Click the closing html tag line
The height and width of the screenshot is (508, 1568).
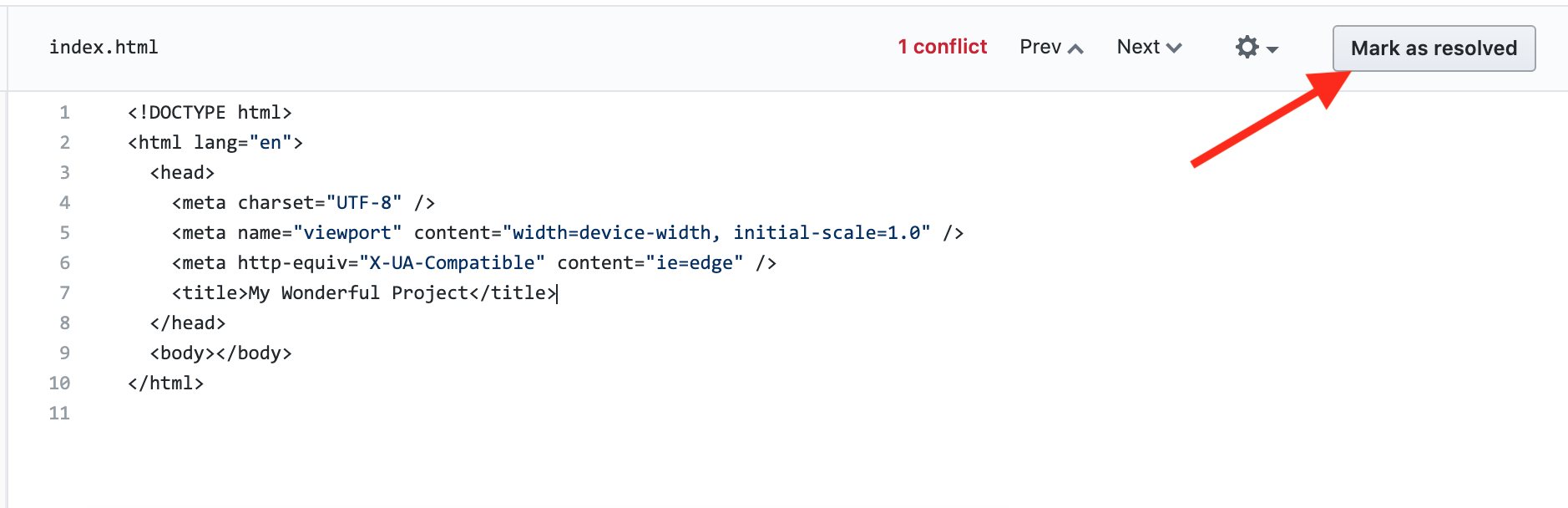(165, 384)
